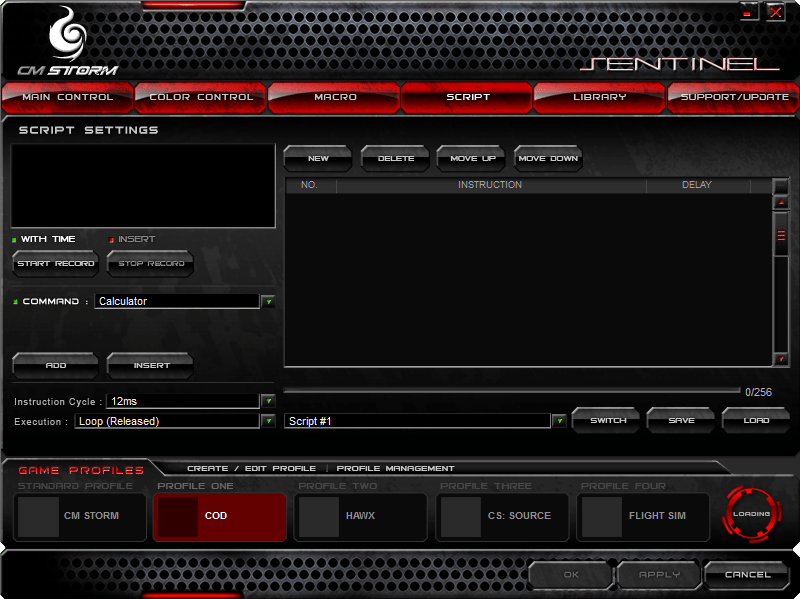Click the top corner box above list scrollbar

point(781,186)
